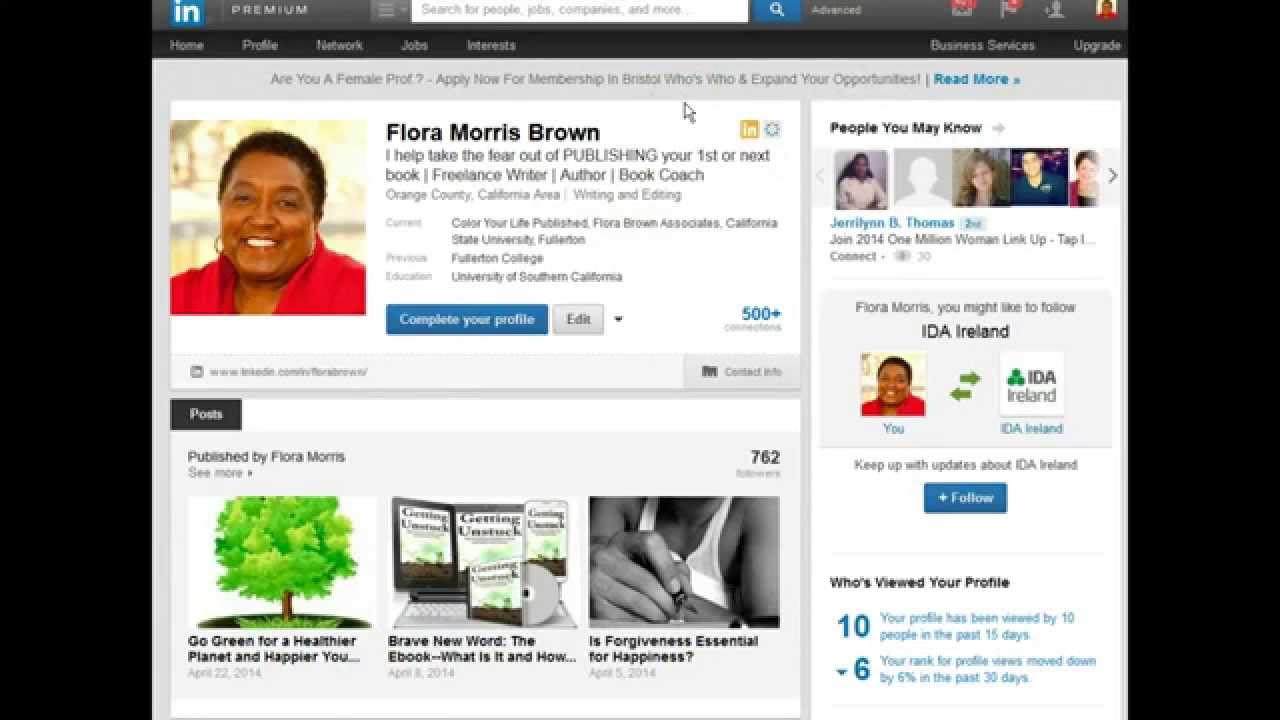Click the Edit profile button

click(x=578, y=319)
